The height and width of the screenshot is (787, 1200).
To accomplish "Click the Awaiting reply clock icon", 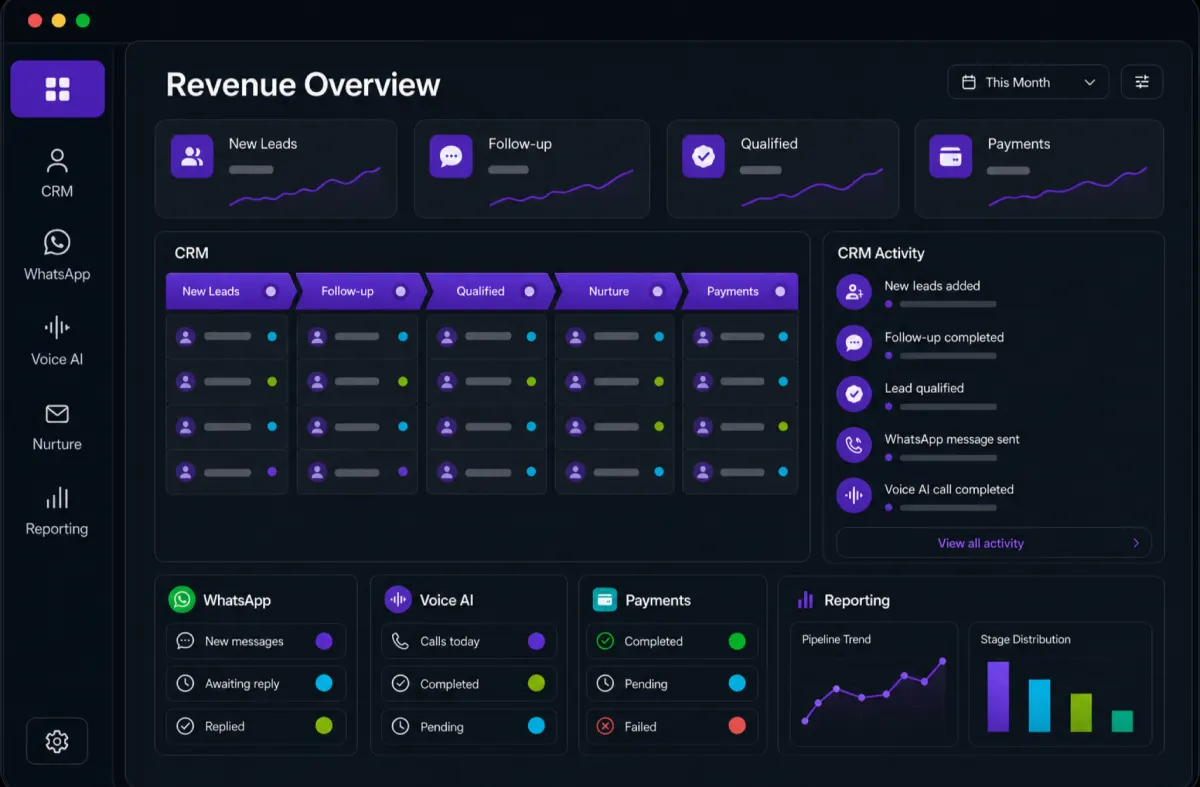I will click(185, 684).
